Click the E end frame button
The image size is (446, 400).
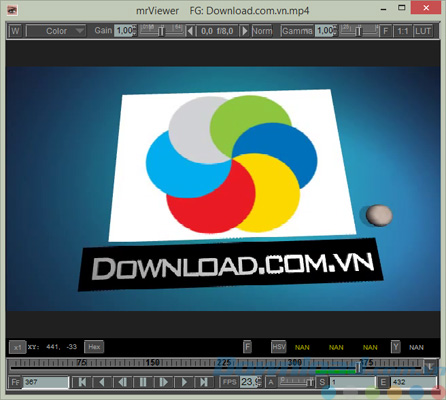pos(383,382)
